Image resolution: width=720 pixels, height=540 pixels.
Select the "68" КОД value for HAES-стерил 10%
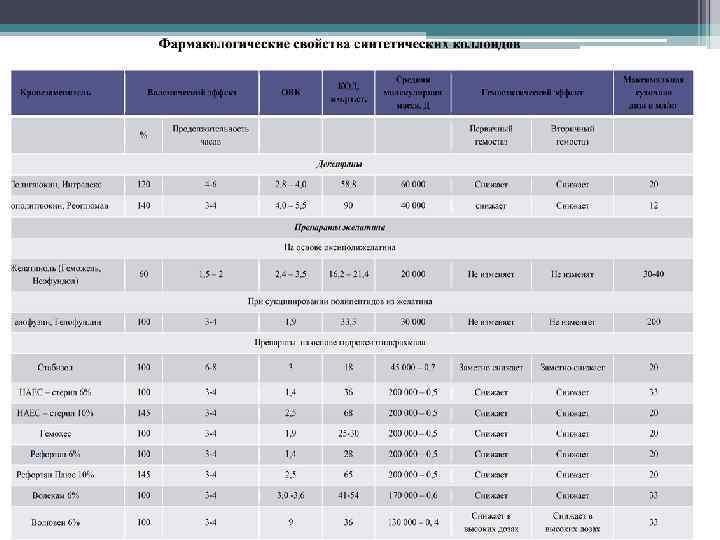click(349, 413)
